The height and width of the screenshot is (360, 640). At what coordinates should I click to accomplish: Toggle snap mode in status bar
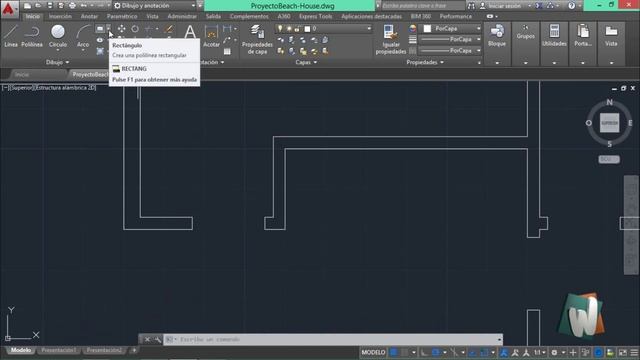(404, 352)
